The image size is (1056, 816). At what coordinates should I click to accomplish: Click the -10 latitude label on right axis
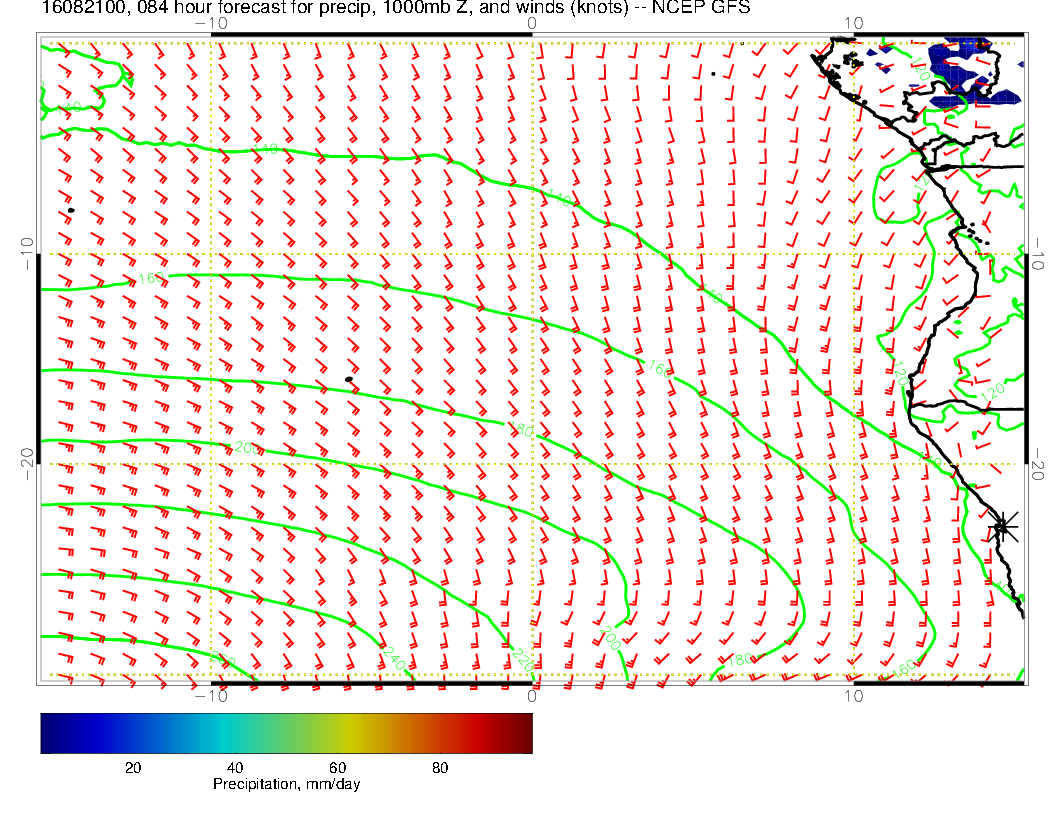(x=1038, y=254)
